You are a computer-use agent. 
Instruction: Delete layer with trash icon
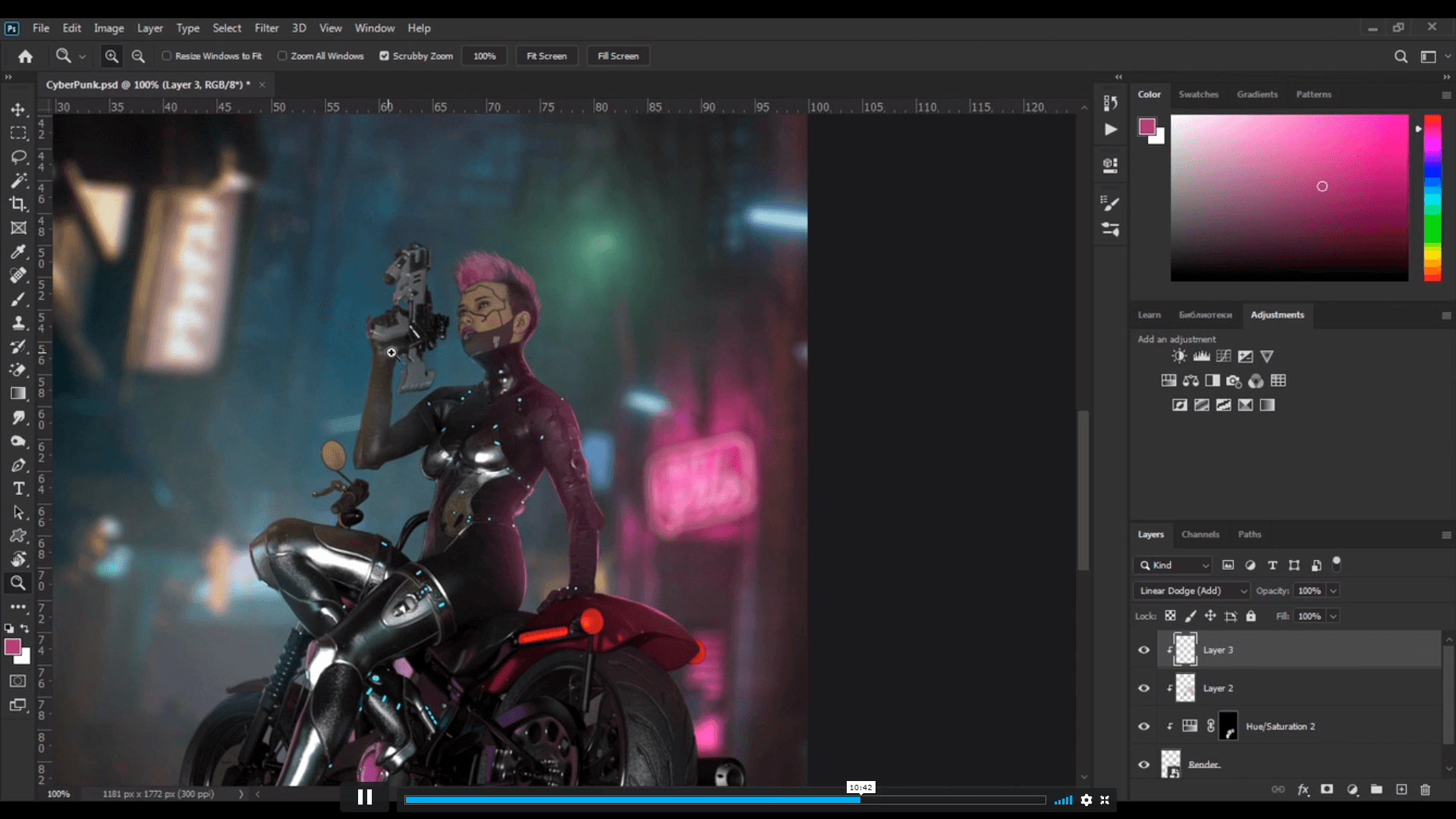coord(1425,789)
